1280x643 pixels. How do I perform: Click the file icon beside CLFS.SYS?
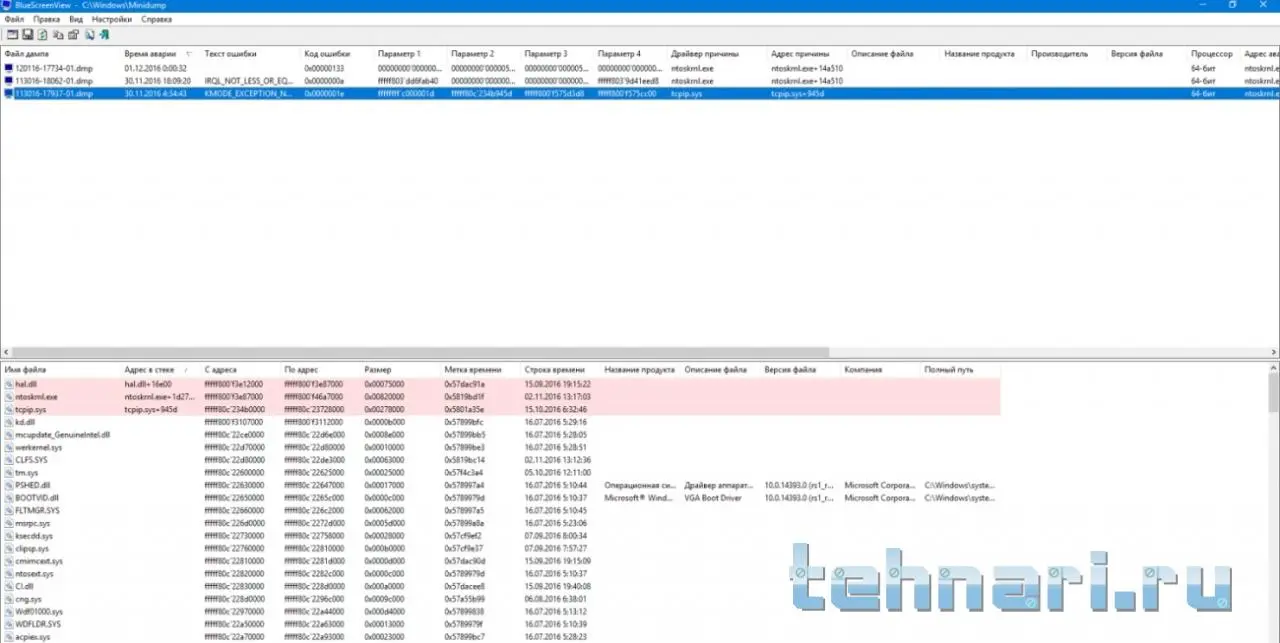pyautogui.click(x=9, y=460)
